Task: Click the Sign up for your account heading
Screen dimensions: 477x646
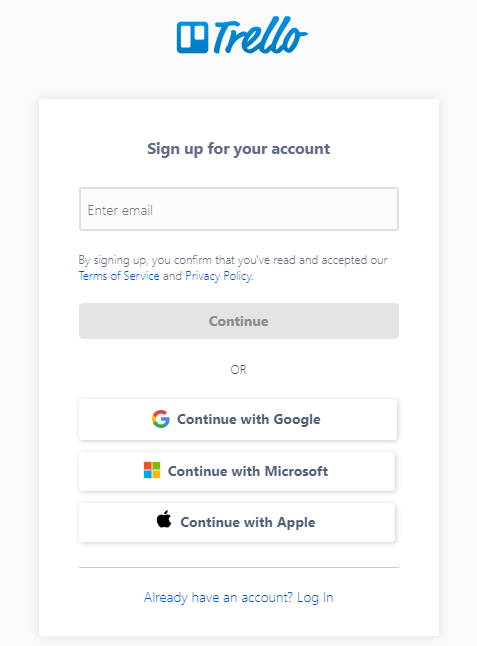Action: [238, 149]
